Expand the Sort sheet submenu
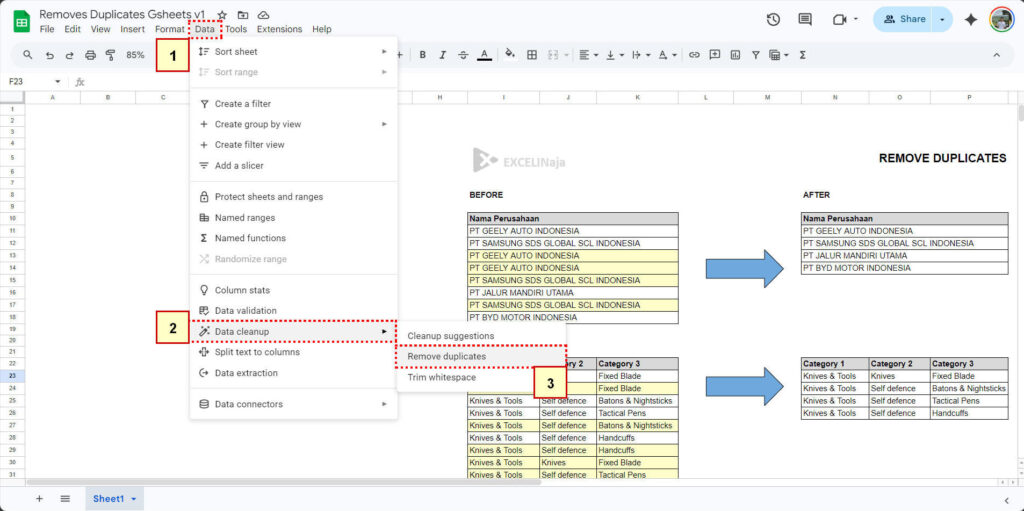The width and height of the screenshot is (1024, 511). pos(293,52)
